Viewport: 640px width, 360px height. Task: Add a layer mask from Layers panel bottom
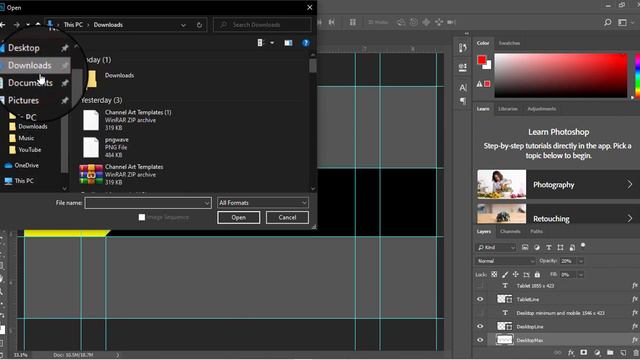584,353
